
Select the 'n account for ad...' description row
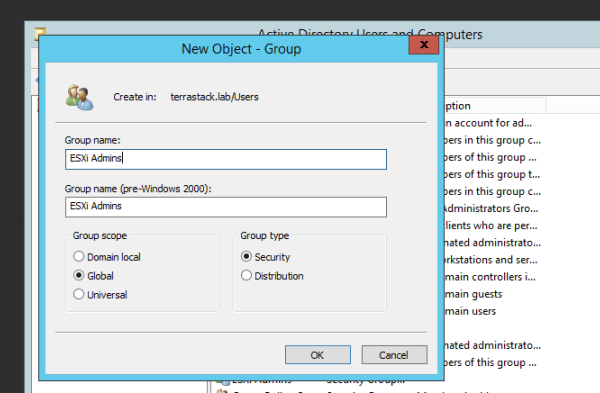click(x=488, y=123)
